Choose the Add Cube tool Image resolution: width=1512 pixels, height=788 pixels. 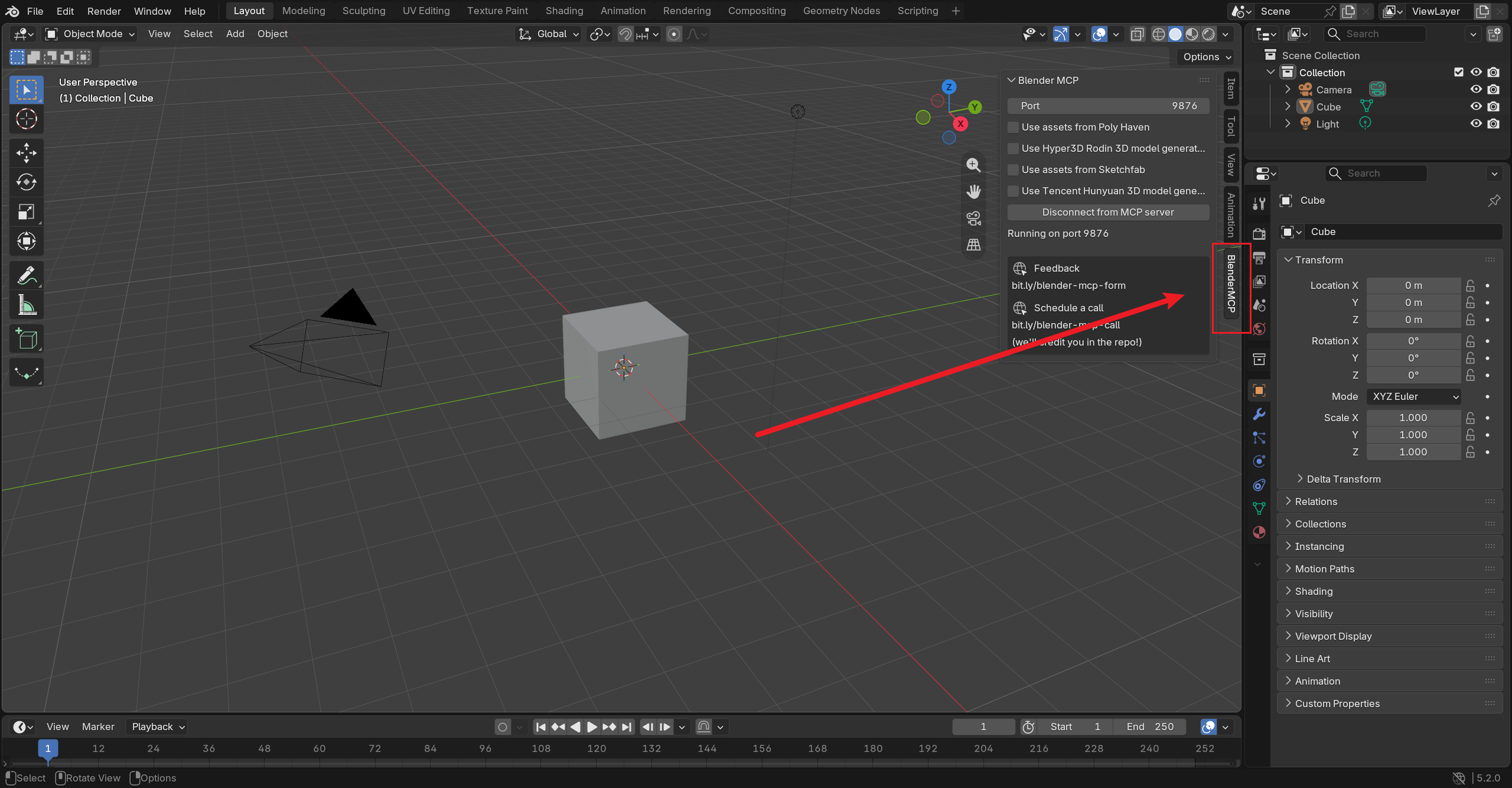[26, 339]
